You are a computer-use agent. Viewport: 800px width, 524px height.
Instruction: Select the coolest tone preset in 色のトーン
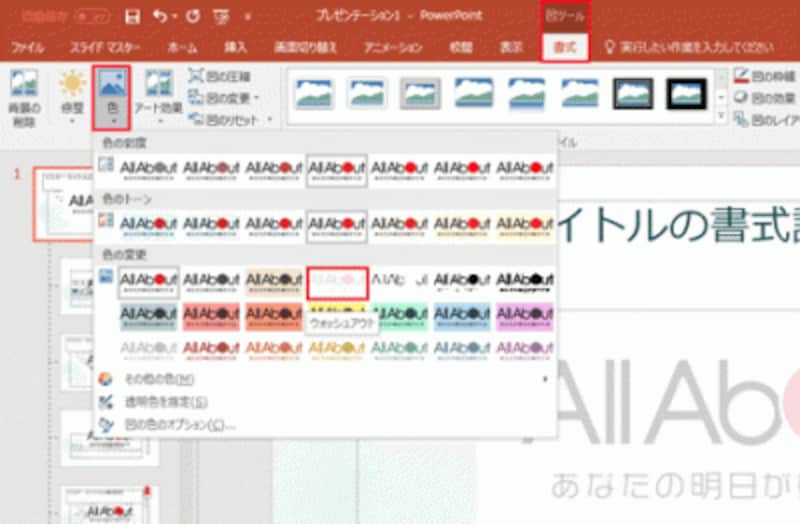coord(148,226)
